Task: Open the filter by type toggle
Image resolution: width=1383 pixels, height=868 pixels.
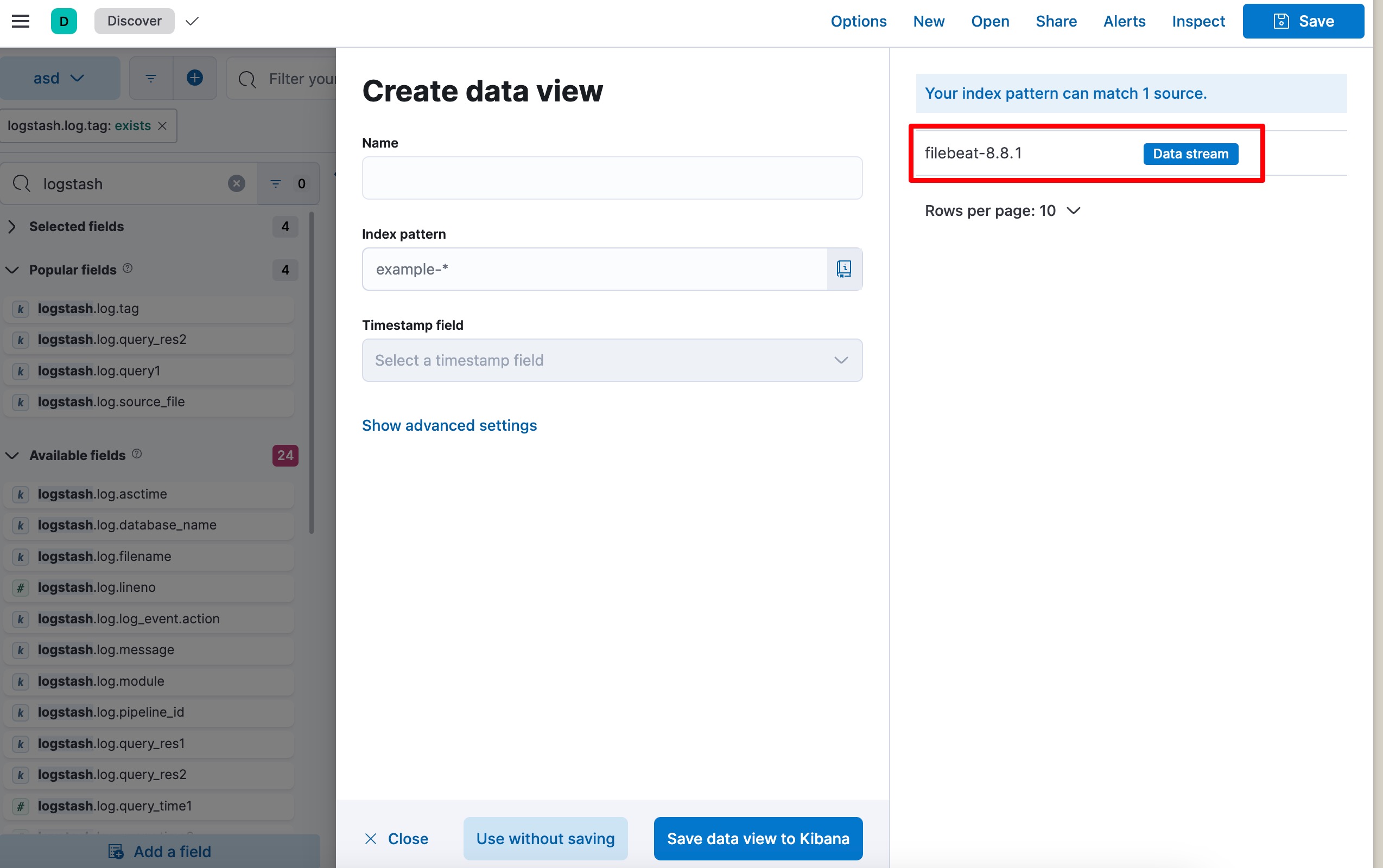Action: [288, 184]
